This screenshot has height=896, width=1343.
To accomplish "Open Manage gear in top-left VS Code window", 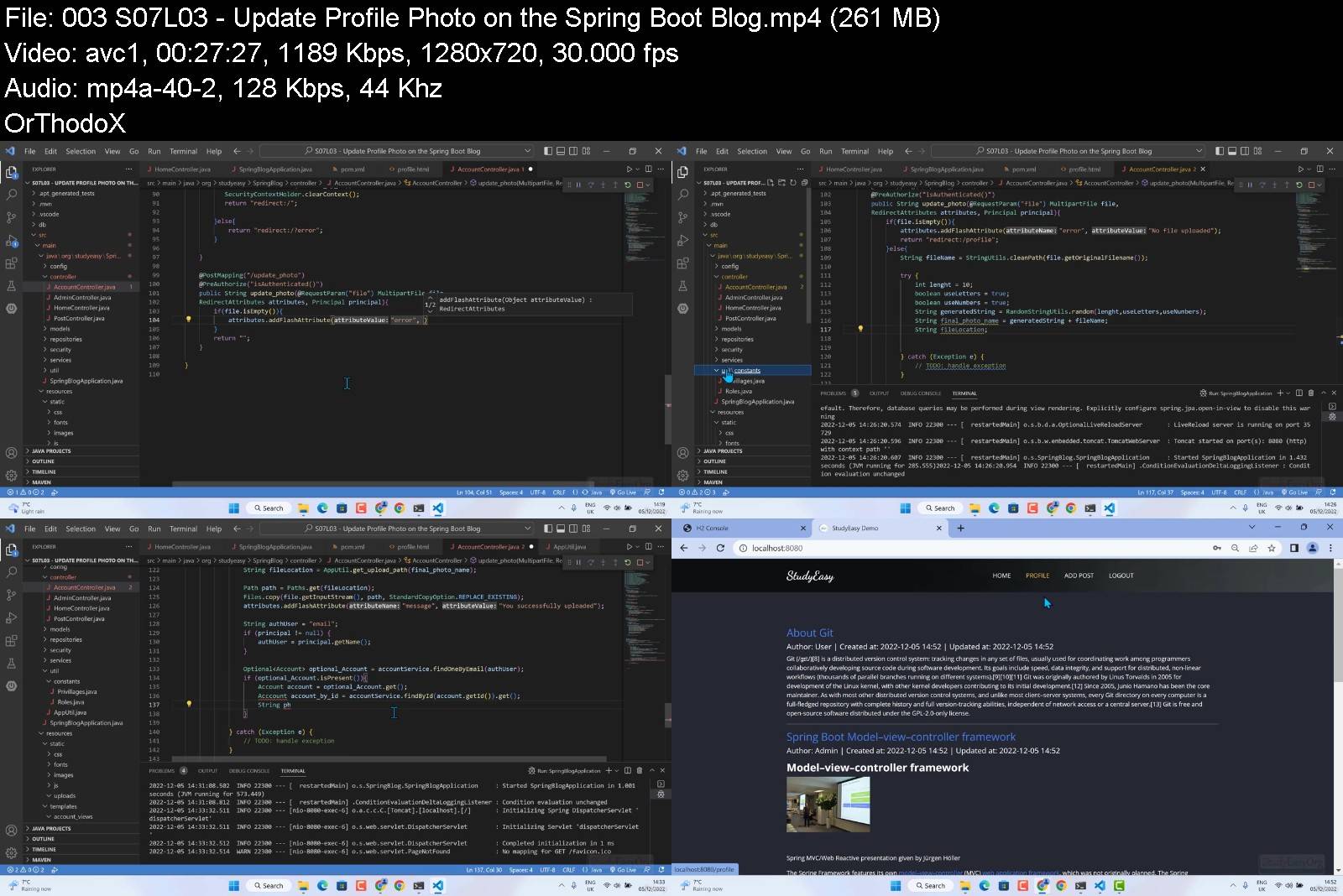I will tap(12, 475).
